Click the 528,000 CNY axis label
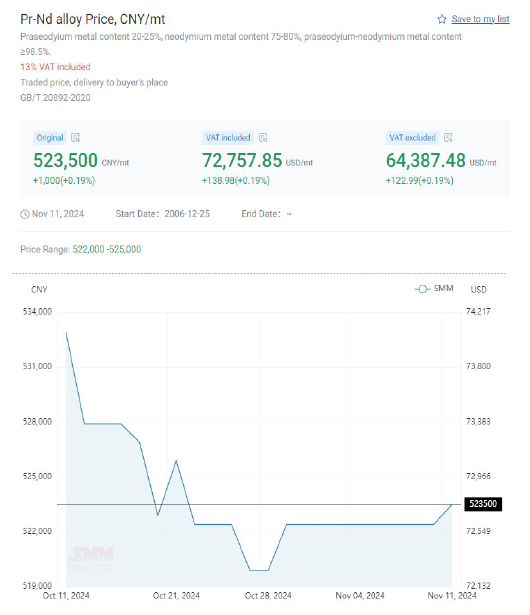Screen dimensions: 530x615 37,422
